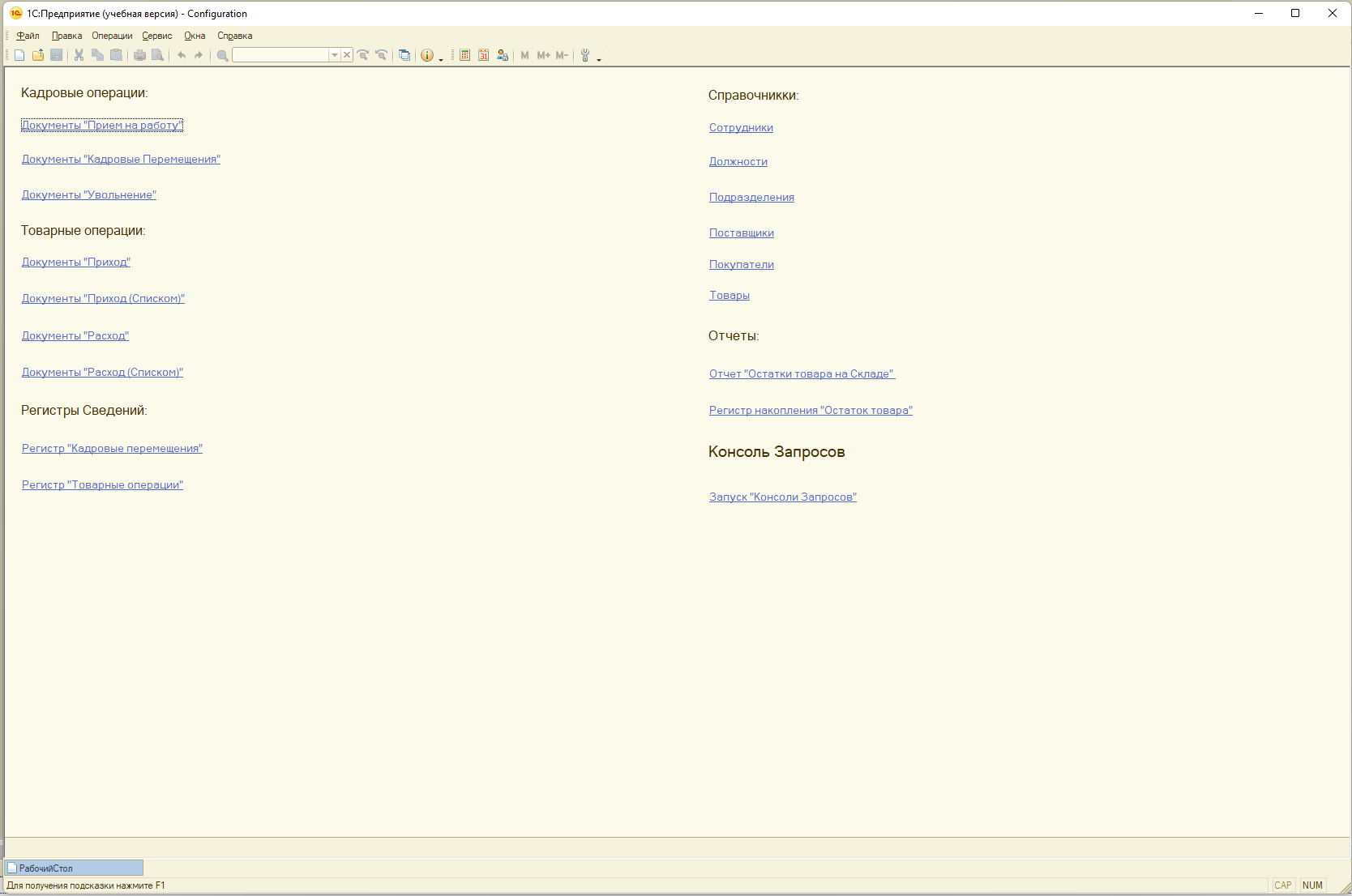Click into the toolbar search field
The image size is (1352, 896).
[280, 55]
